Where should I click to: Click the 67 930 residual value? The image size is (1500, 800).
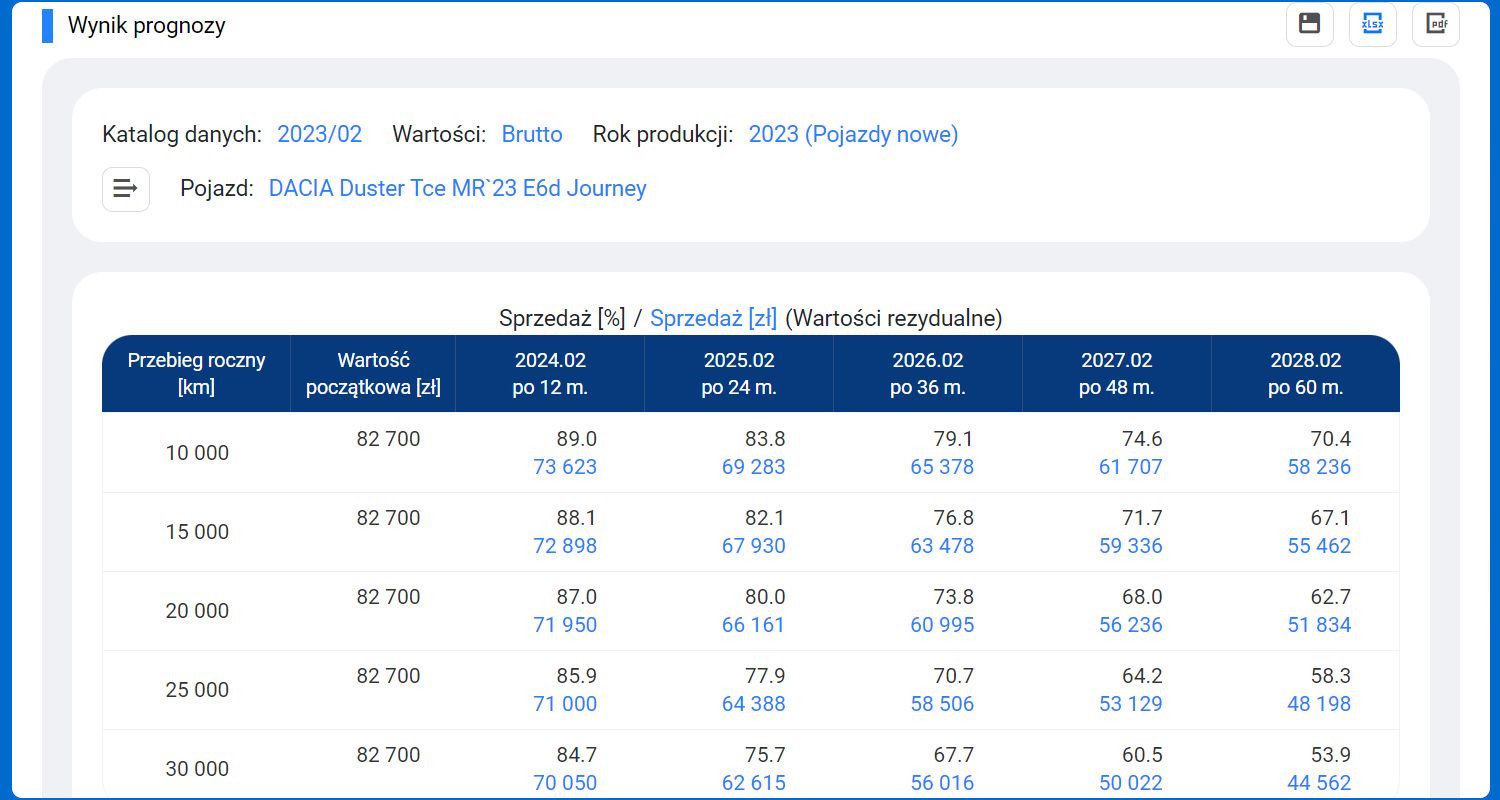point(753,546)
